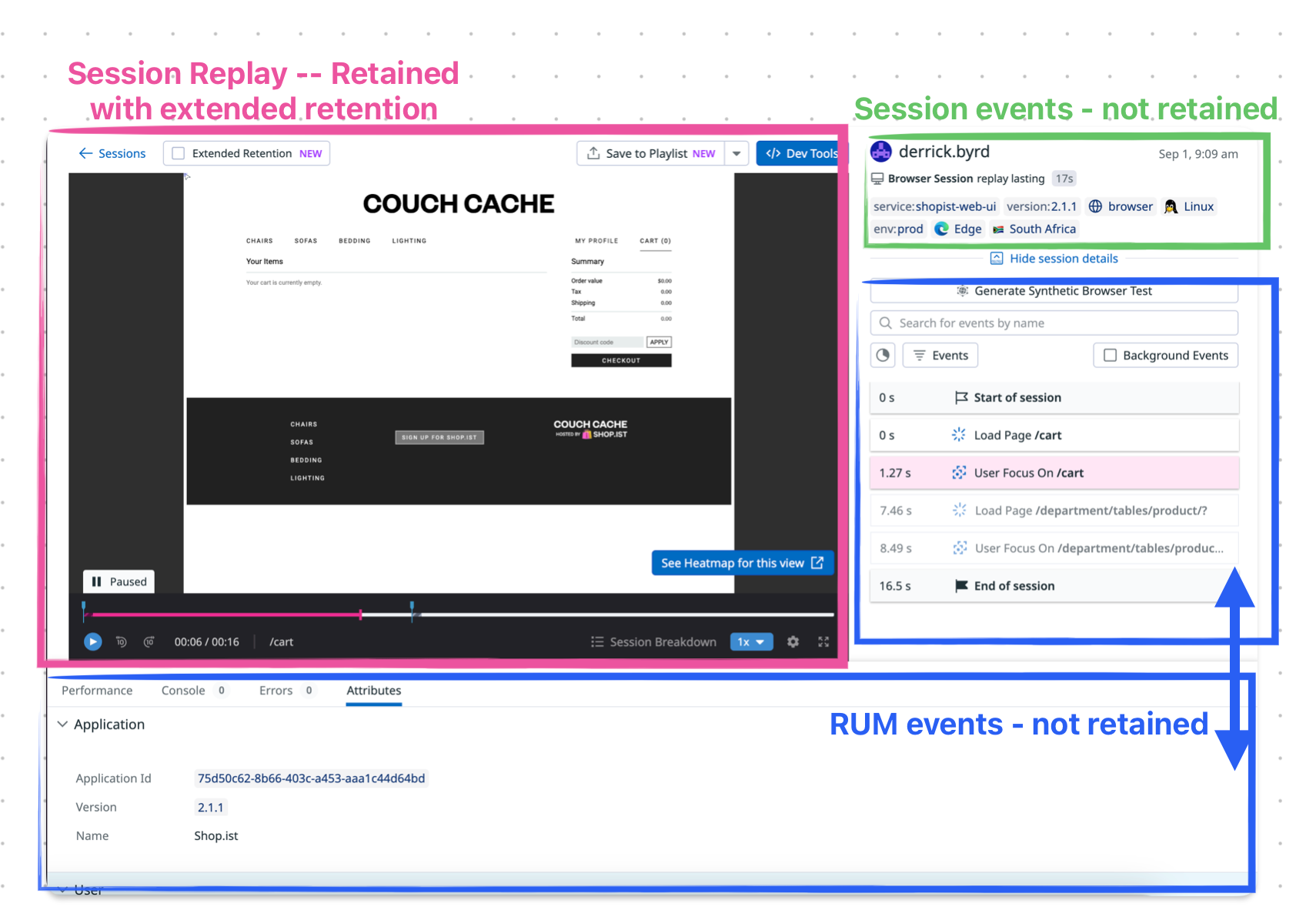Click the replay timeline progress bar

(459, 614)
